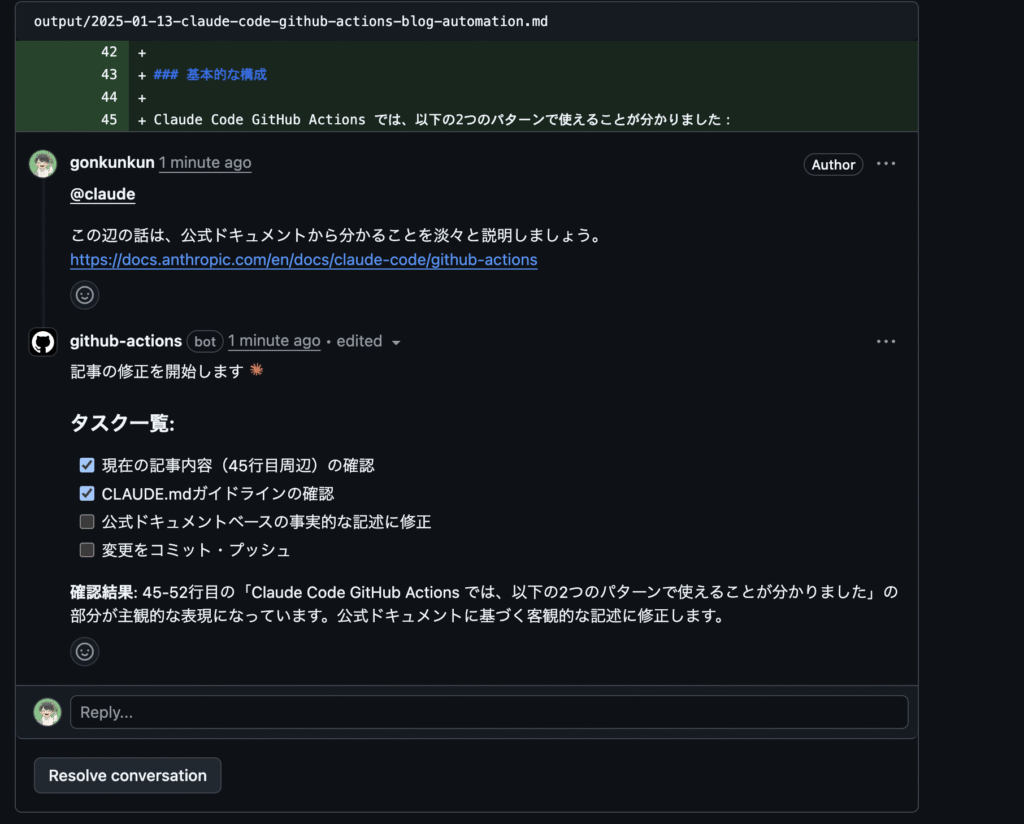Screen dimensions: 1024x824
Task: Click the github-actions Octocat avatar
Action: 43,342
